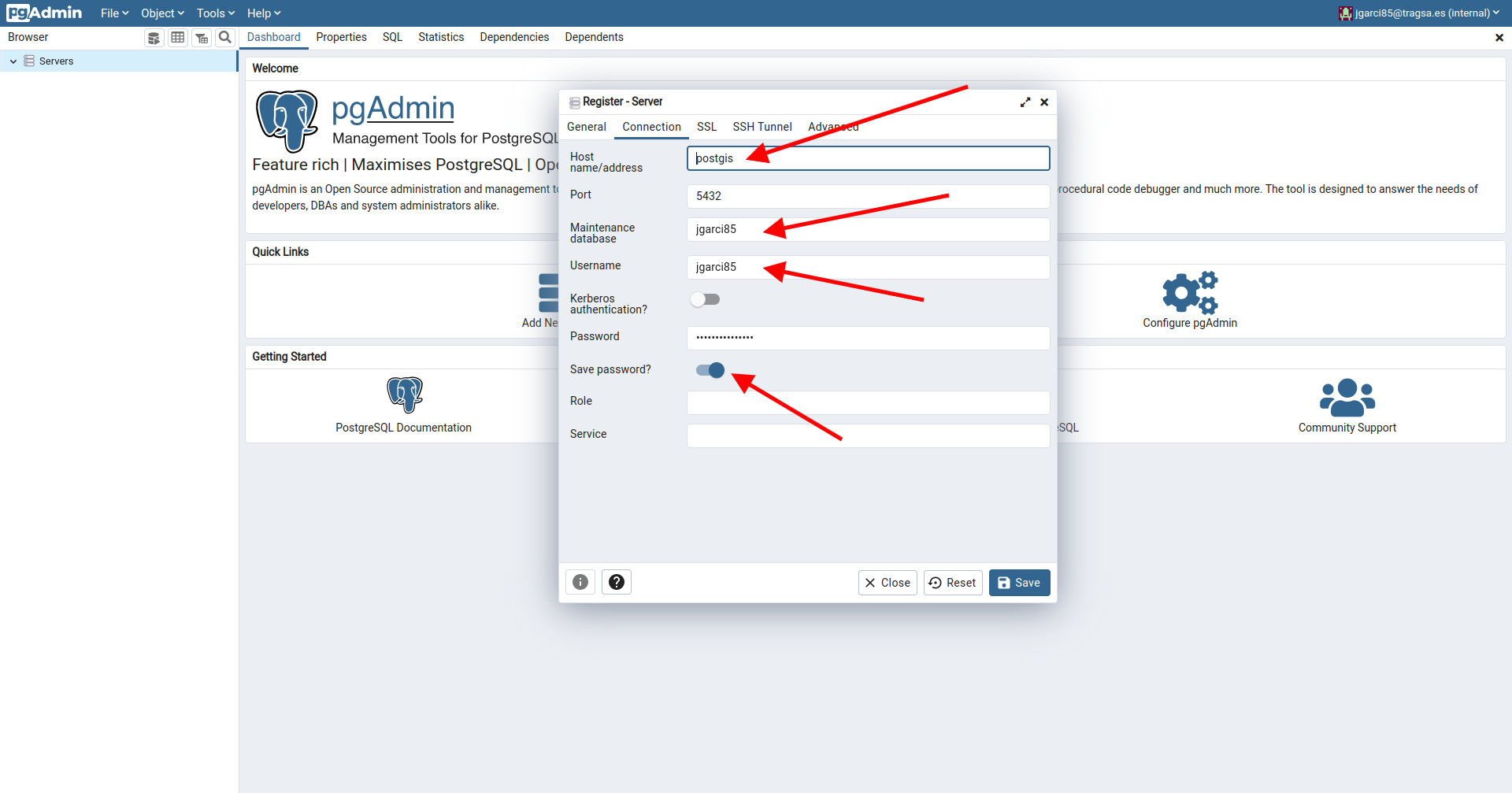Click the pgAdmin heading link

(393, 108)
